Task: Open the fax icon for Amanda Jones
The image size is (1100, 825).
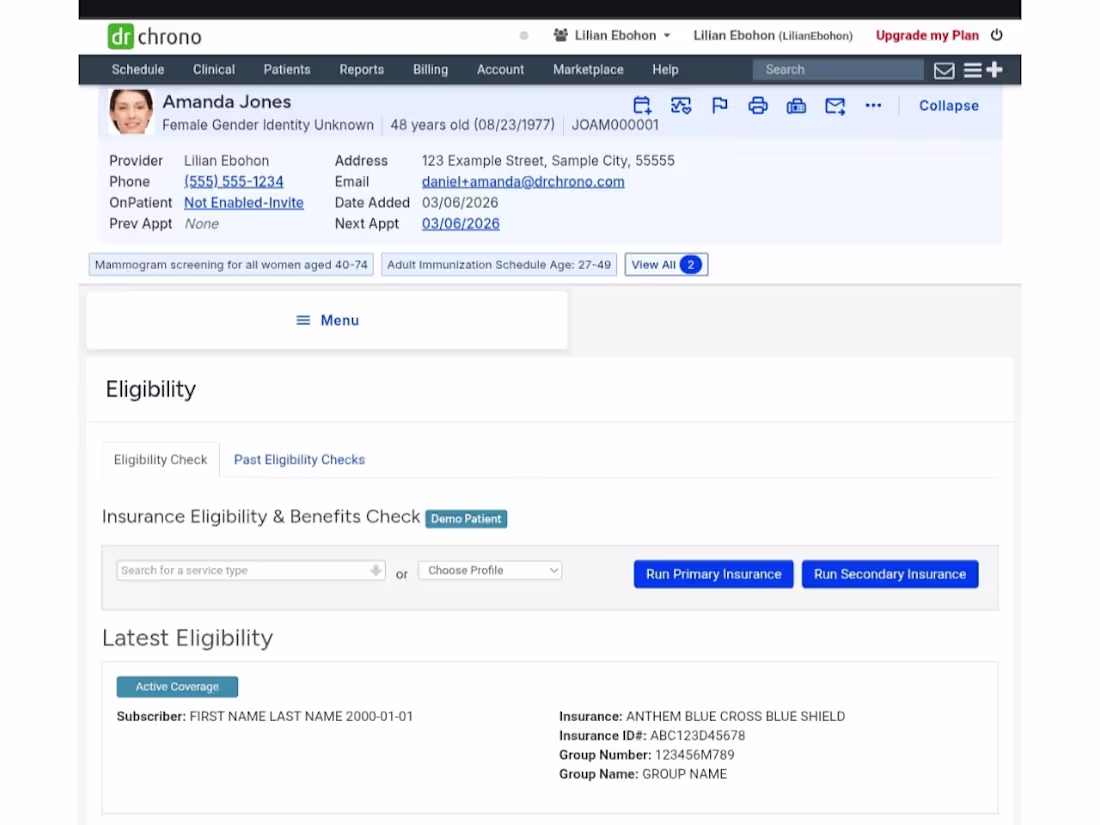Action: [x=796, y=105]
